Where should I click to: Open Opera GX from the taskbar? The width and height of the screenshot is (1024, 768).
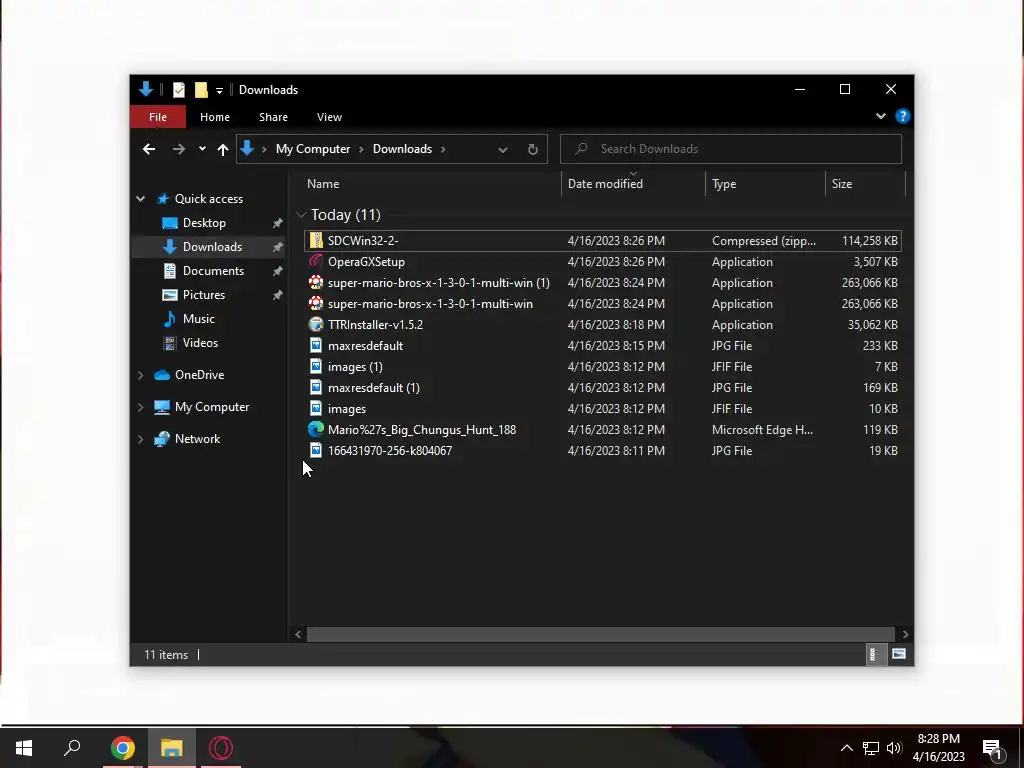(x=221, y=748)
